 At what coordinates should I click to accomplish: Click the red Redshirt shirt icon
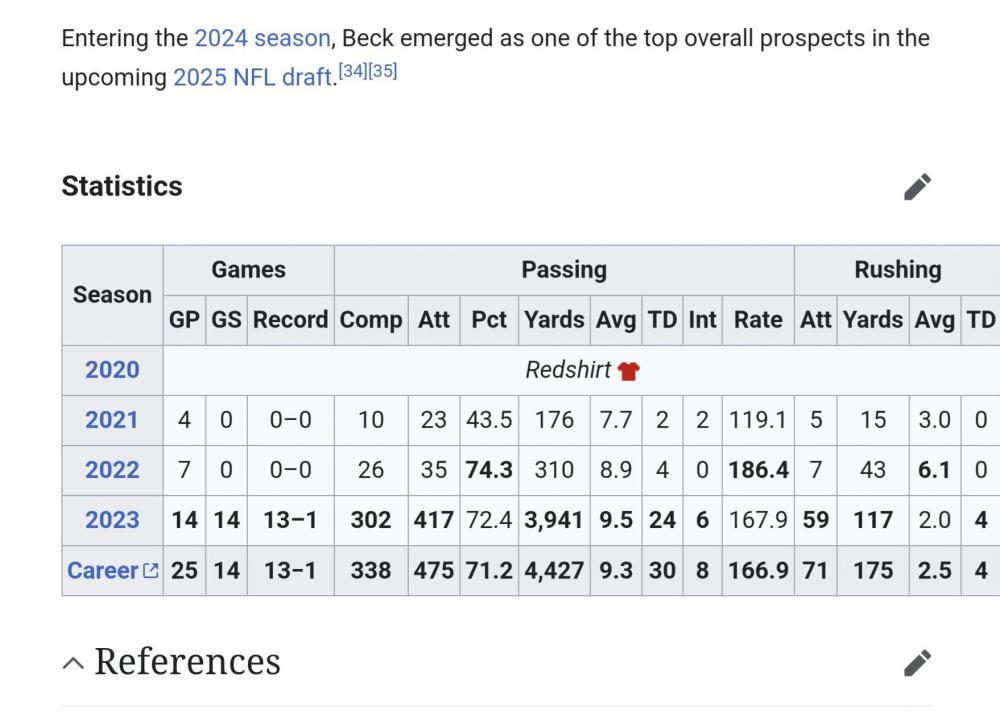pos(628,371)
